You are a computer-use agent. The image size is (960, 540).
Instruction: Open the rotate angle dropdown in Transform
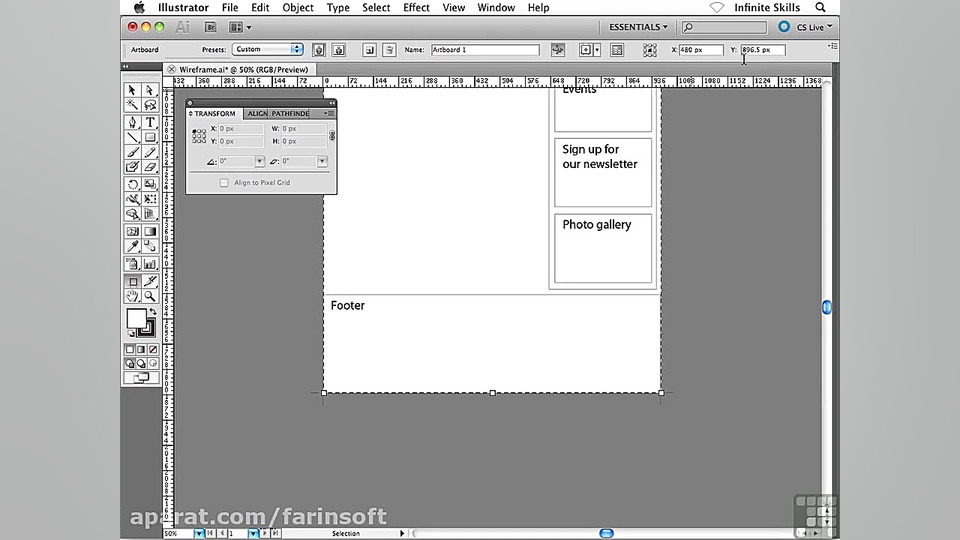click(x=260, y=162)
